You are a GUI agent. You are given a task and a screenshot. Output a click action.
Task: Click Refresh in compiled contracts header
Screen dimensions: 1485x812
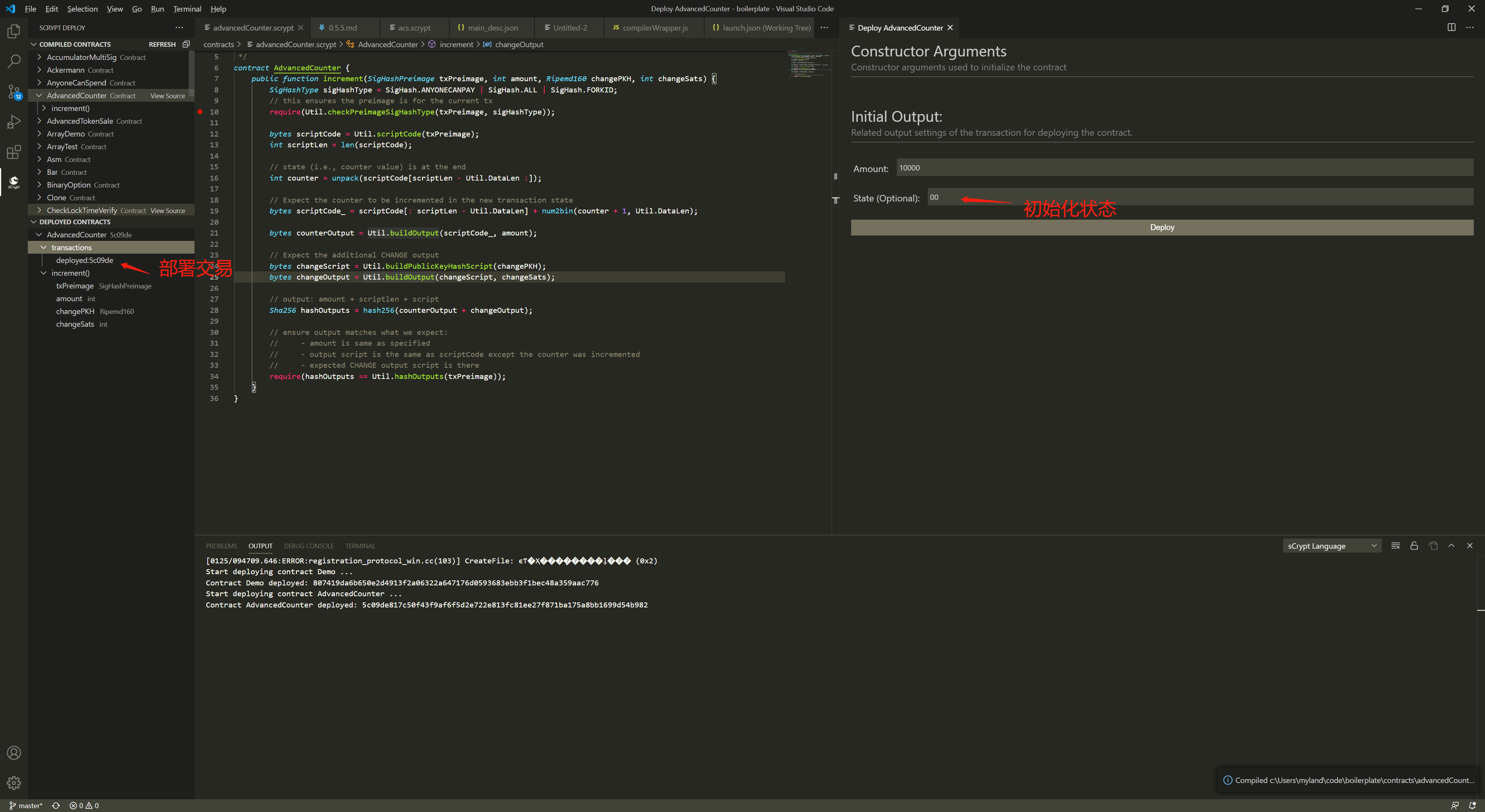point(162,44)
